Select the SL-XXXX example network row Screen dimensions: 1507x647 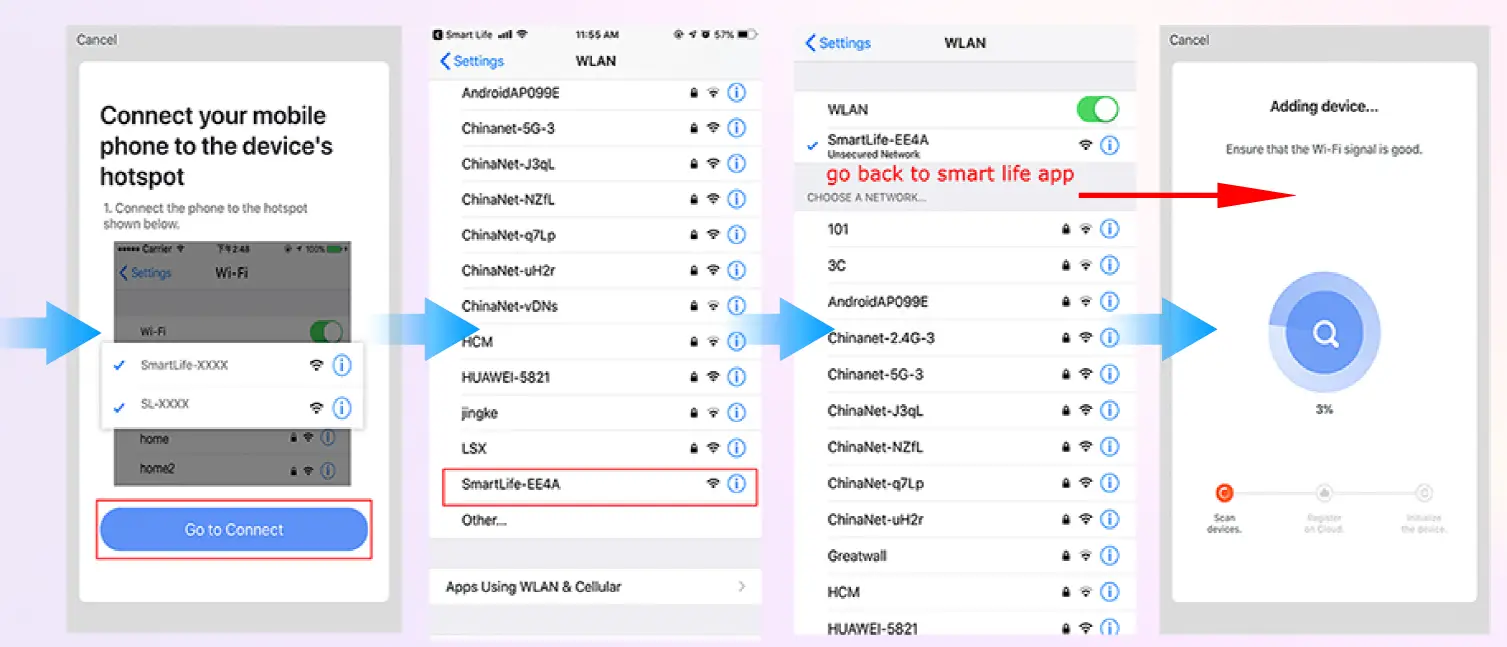pyautogui.click(x=232, y=406)
